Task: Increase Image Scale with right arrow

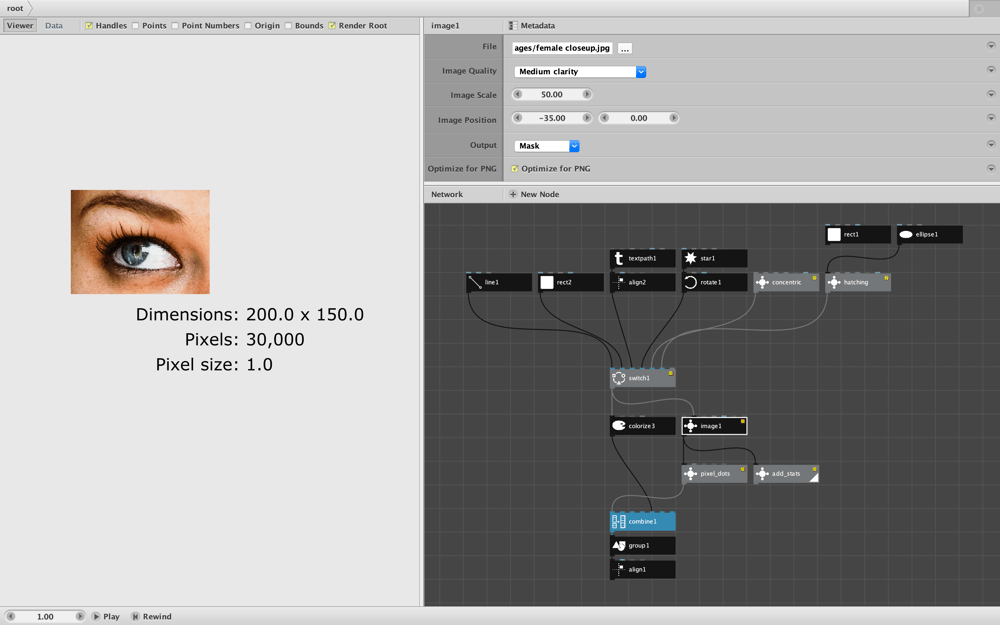Action: 587,94
